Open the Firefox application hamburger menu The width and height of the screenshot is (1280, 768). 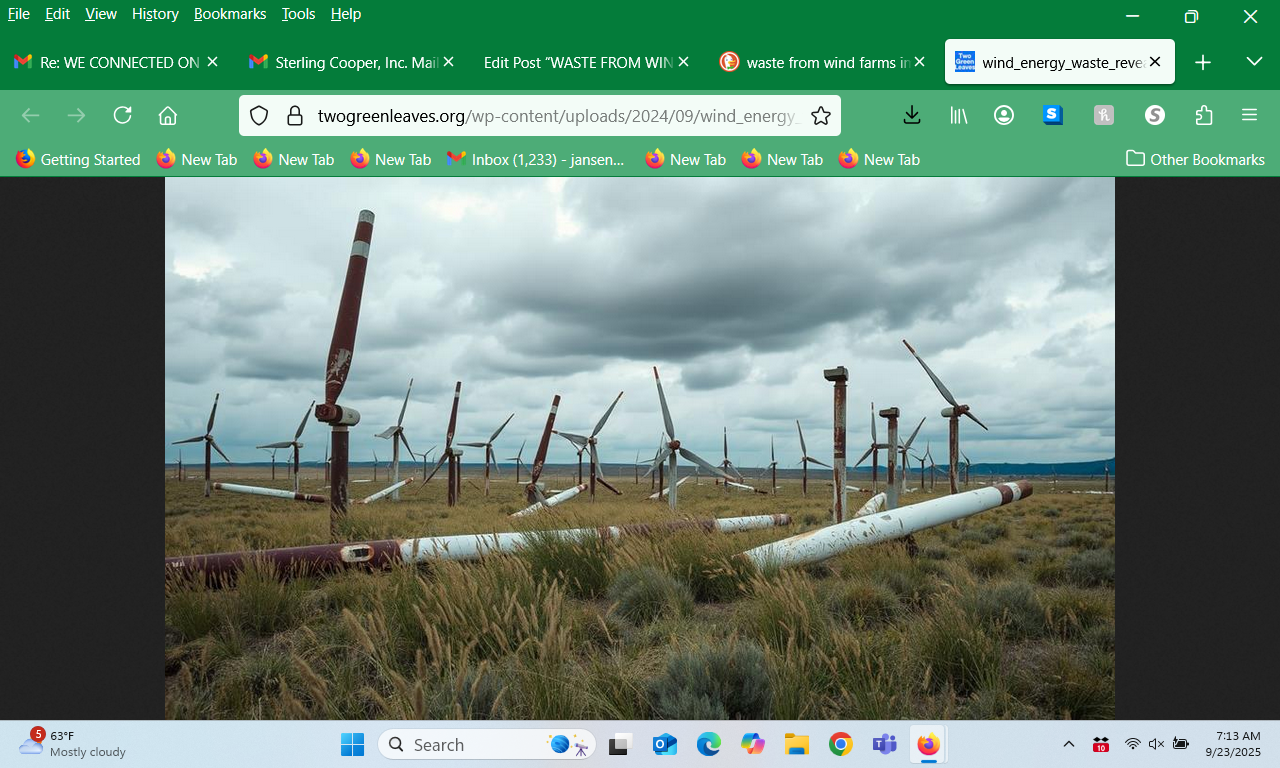(1249, 116)
